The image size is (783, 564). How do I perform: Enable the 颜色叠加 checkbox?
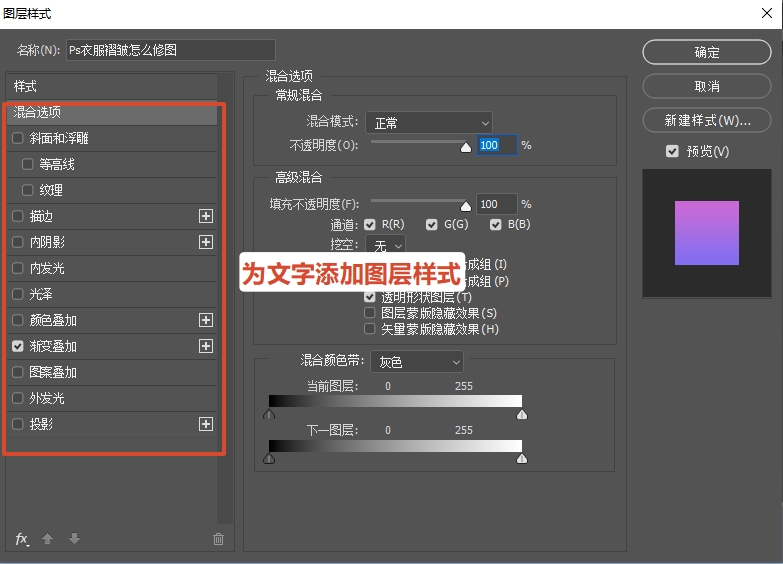18,320
